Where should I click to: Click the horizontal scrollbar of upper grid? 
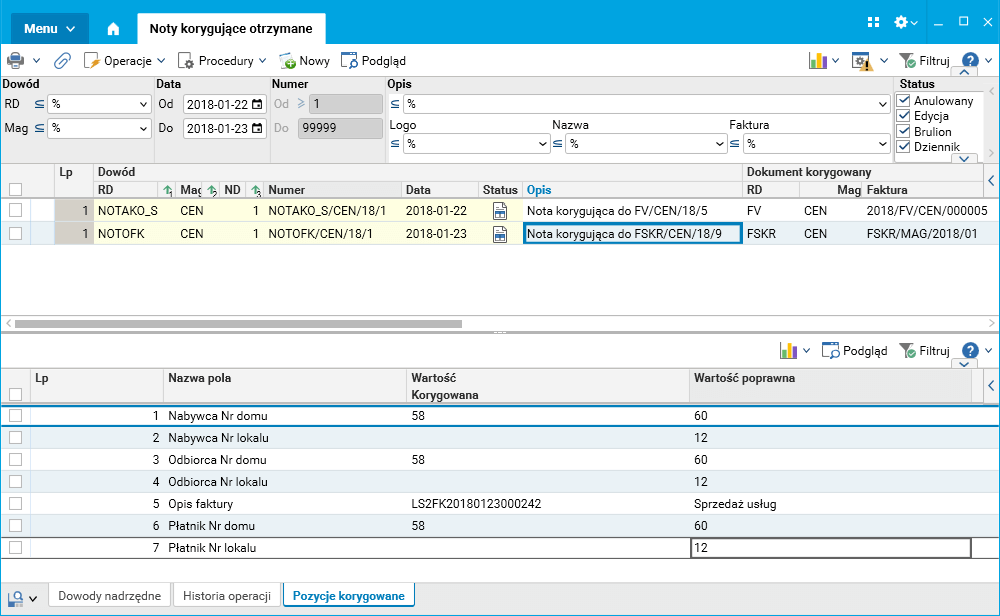pos(238,324)
